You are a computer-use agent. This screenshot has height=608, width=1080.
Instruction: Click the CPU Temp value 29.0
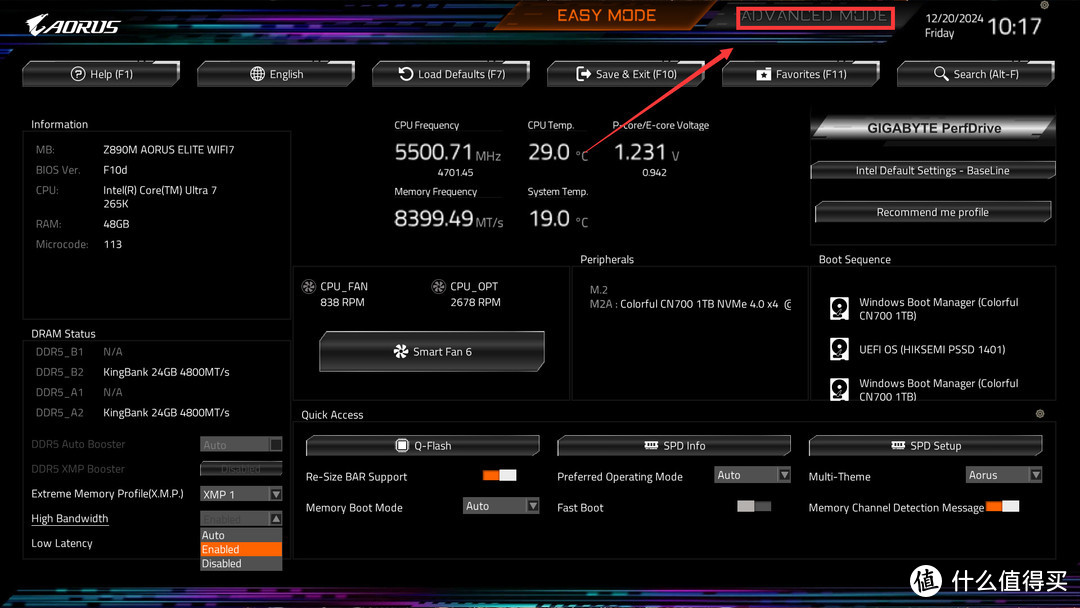(549, 152)
